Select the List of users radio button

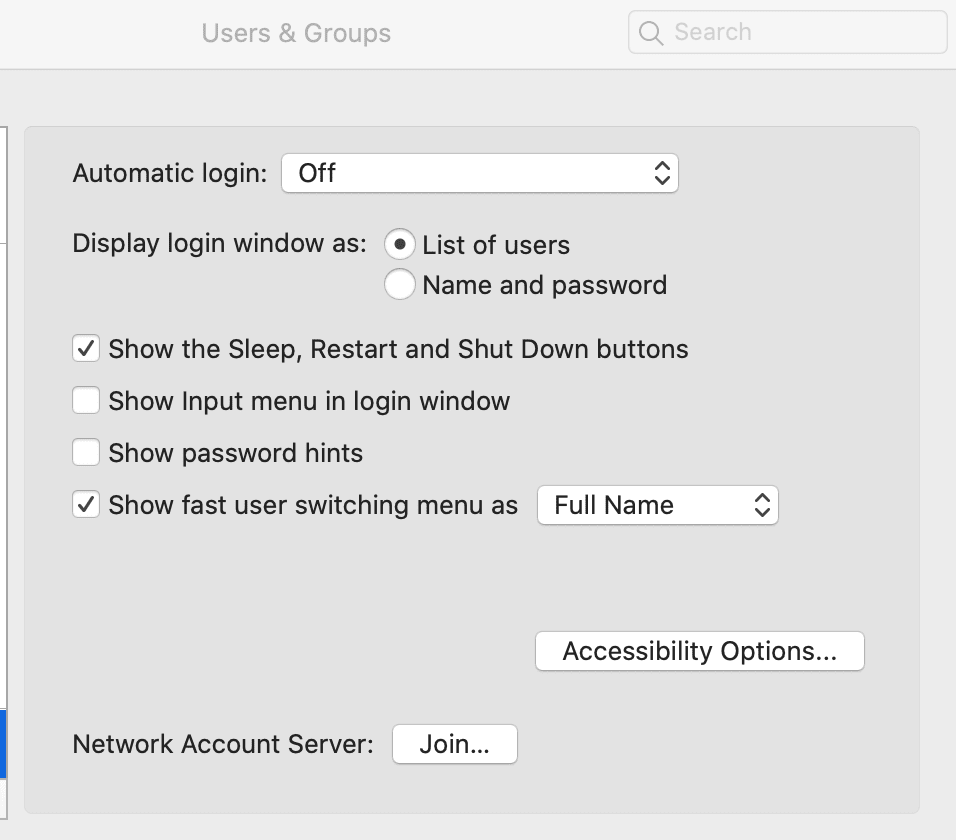pyautogui.click(x=400, y=245)
